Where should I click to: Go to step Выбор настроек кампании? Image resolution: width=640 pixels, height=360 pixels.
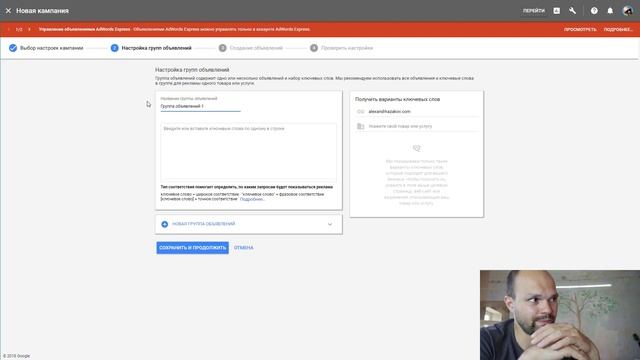(x=46, y=48)
